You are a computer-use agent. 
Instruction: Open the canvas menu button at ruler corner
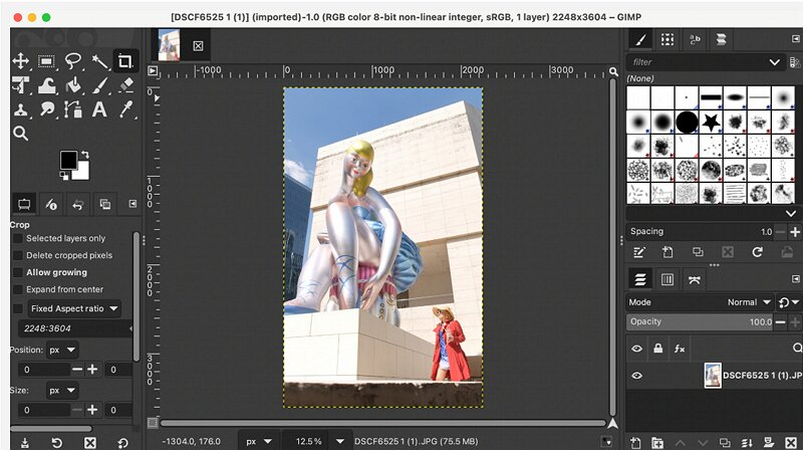click(153, 71)
